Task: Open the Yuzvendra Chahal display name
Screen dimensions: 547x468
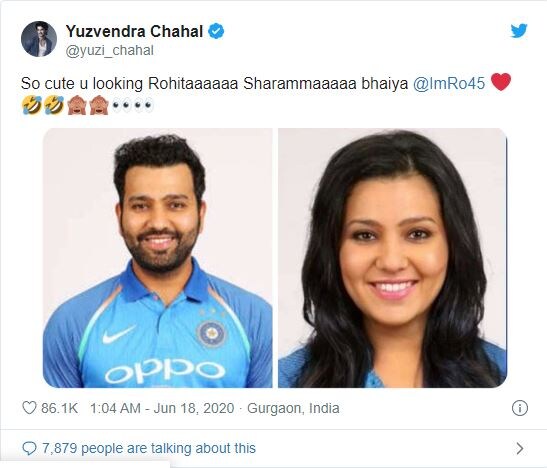Action: [134, 31]
